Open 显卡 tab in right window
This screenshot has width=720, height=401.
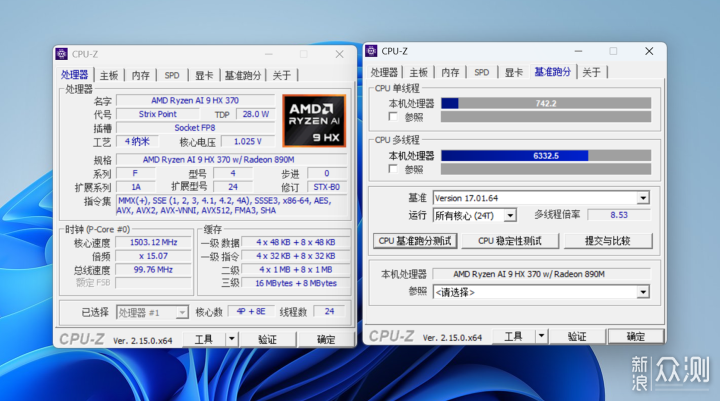513,72
